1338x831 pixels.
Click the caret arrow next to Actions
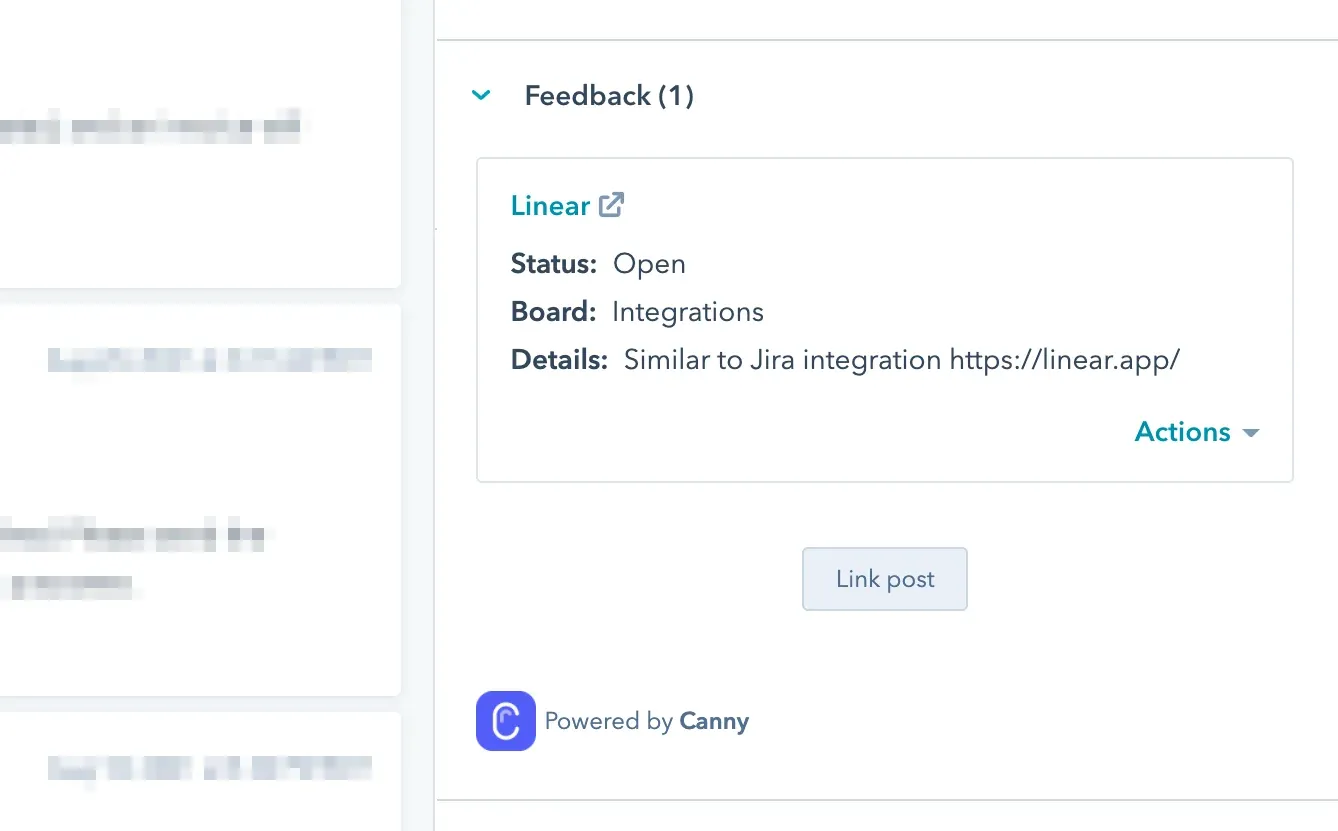click(1250, 432)
